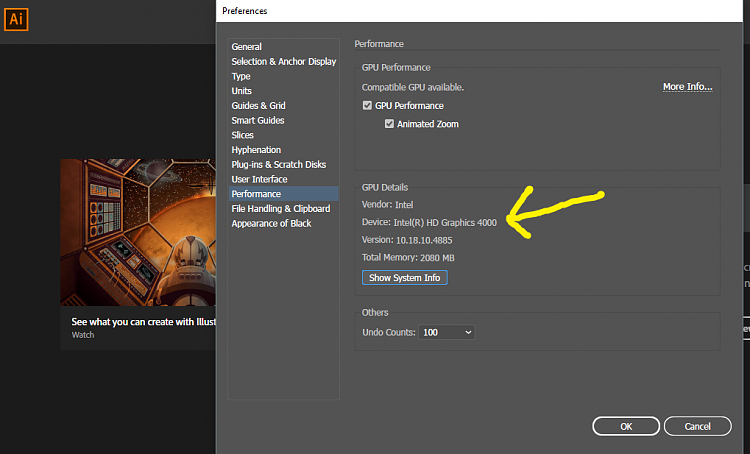
Task: Open Guides & Grid preferences
Action: click(x=258, y=106)
